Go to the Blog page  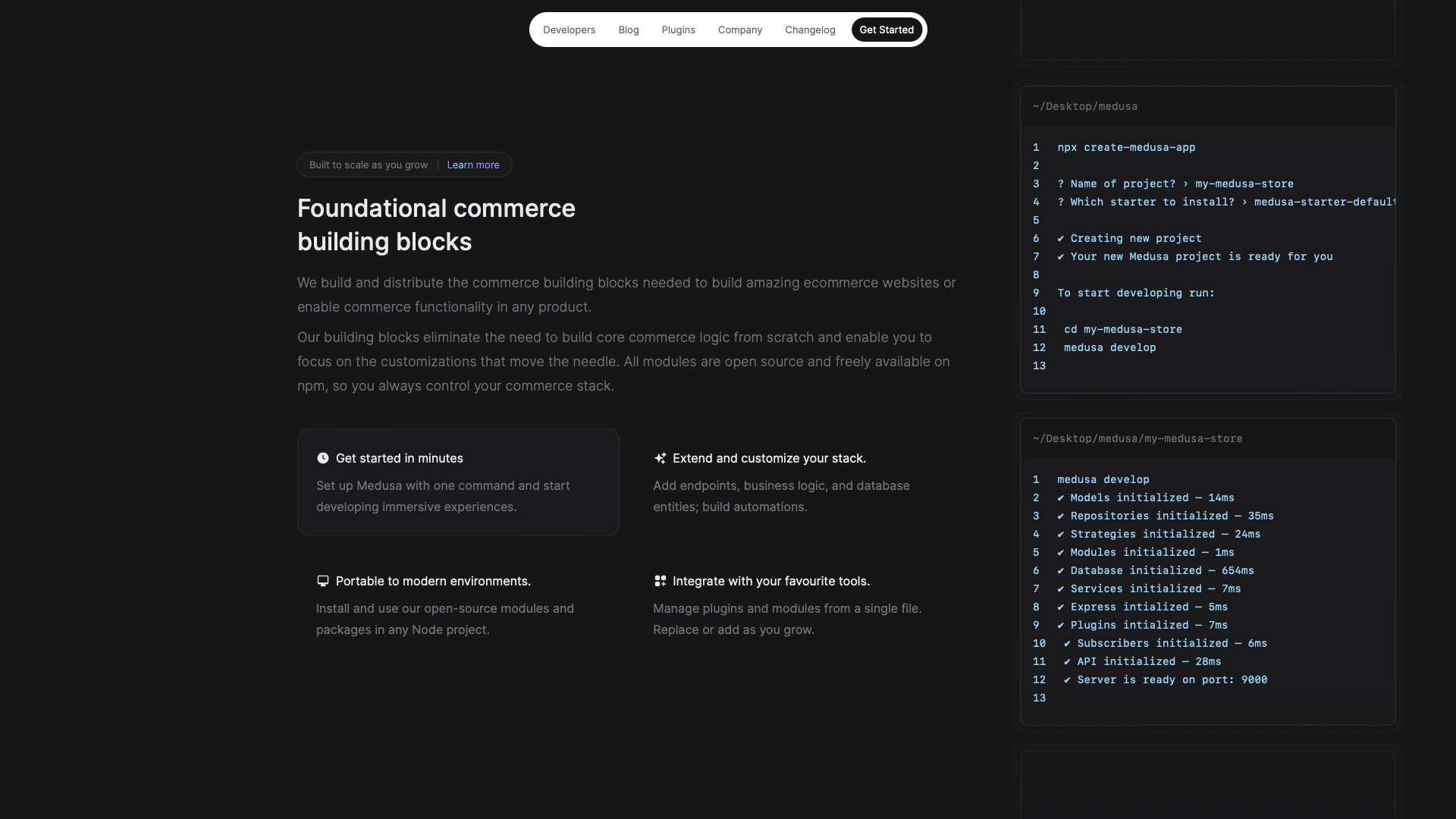click(629, 30)
